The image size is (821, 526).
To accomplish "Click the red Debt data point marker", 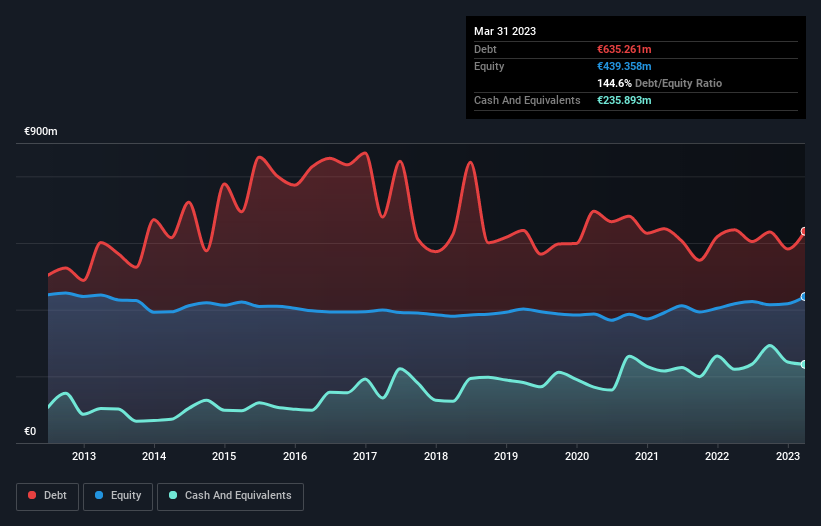I will [804, 231].
